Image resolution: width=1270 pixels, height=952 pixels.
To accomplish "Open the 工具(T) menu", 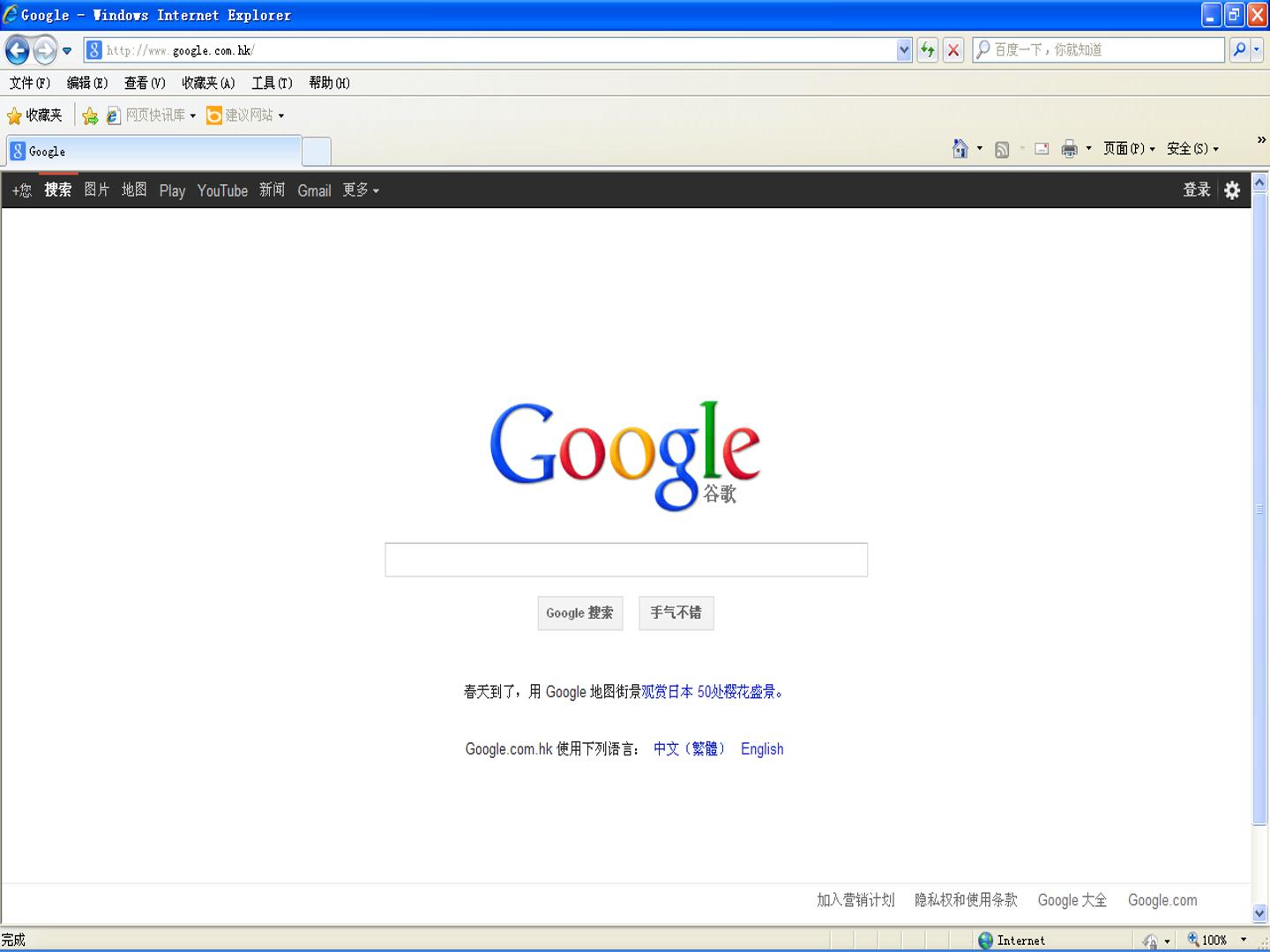I will pyautogui.click(x=272, y=83).
